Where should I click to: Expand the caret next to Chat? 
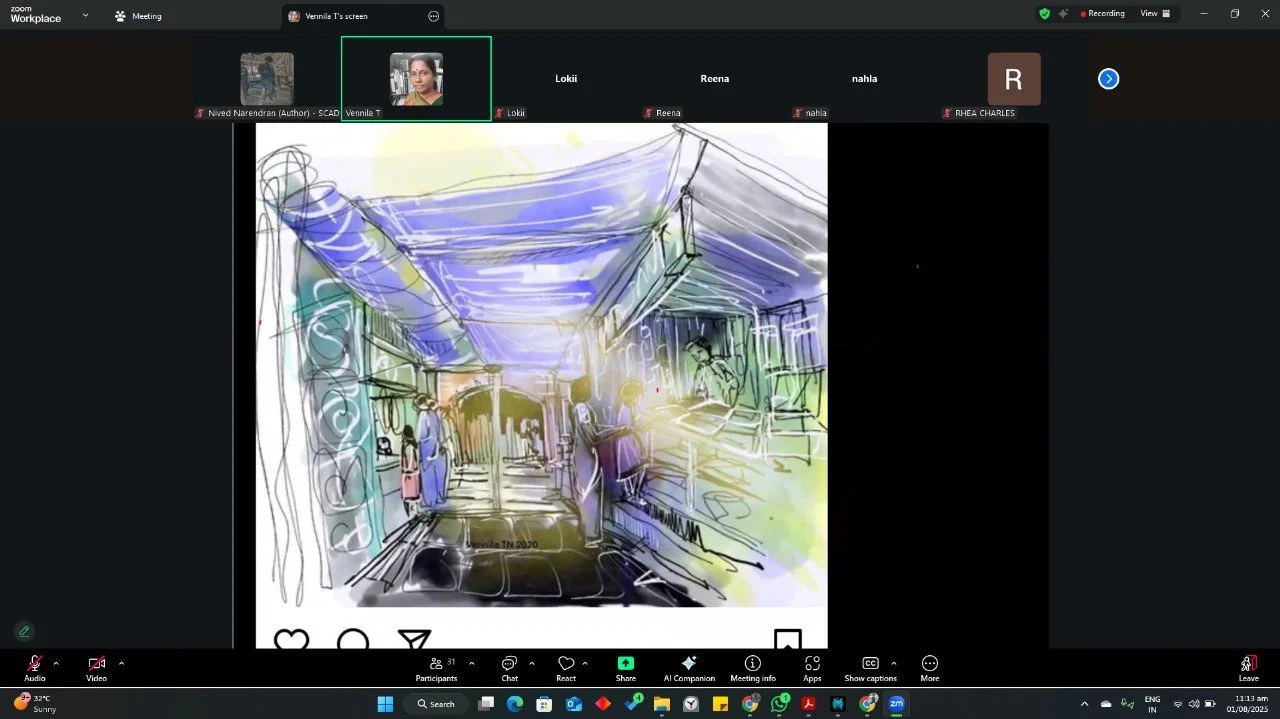531,663
